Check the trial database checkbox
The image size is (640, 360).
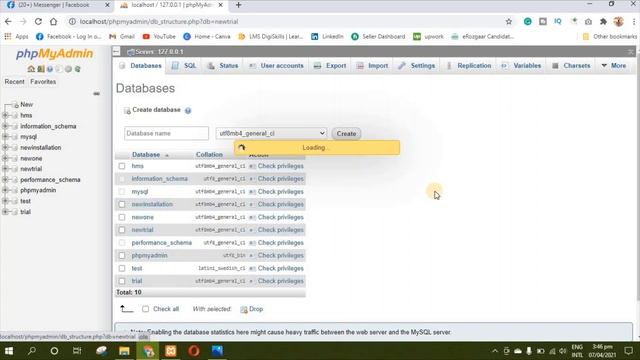tap(122, 281)
